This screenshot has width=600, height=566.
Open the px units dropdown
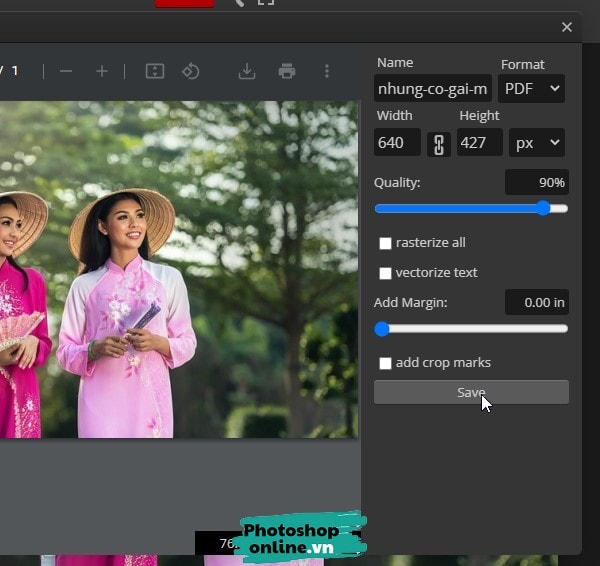click(536, 142)
